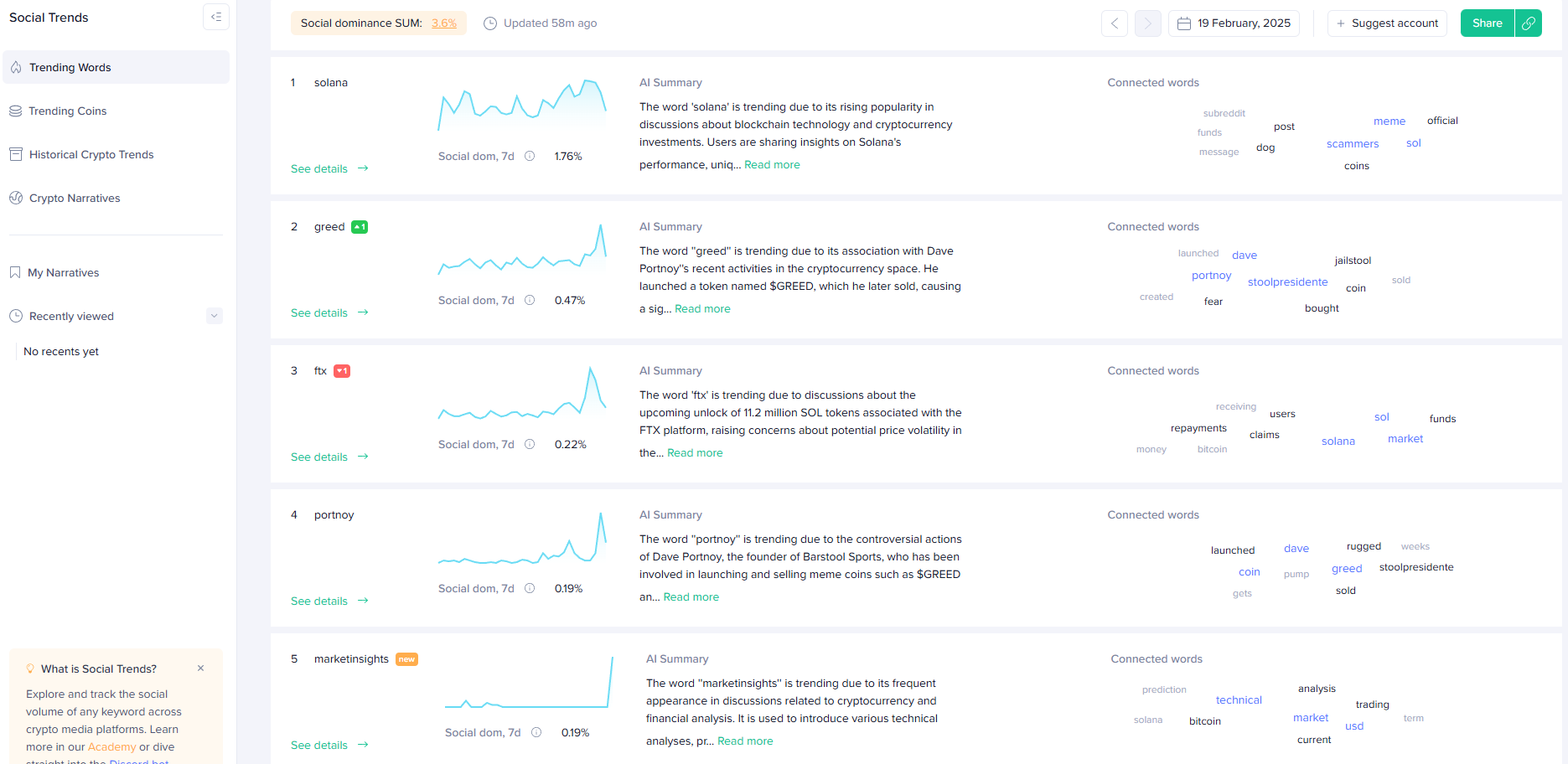1568x764 pixels.
Task: Open the 19 February, 2025 date picker
Action: pos(1234,23)
